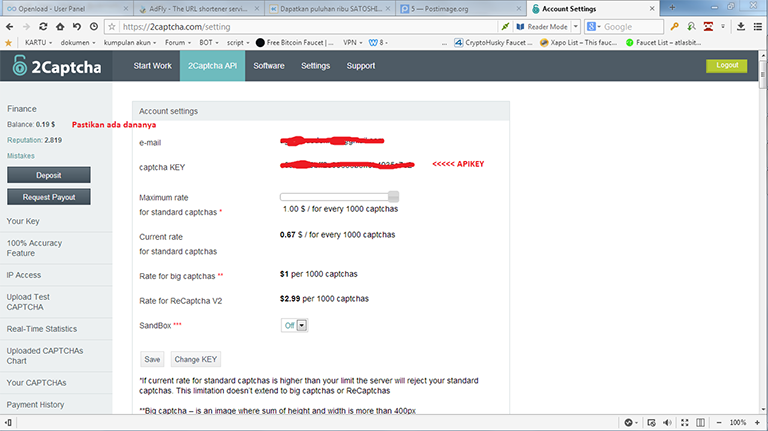Image resolution: width=768 pixels, height=431 pixels.
Task: Zoom in with the plus icon
Action: [757, 422]
